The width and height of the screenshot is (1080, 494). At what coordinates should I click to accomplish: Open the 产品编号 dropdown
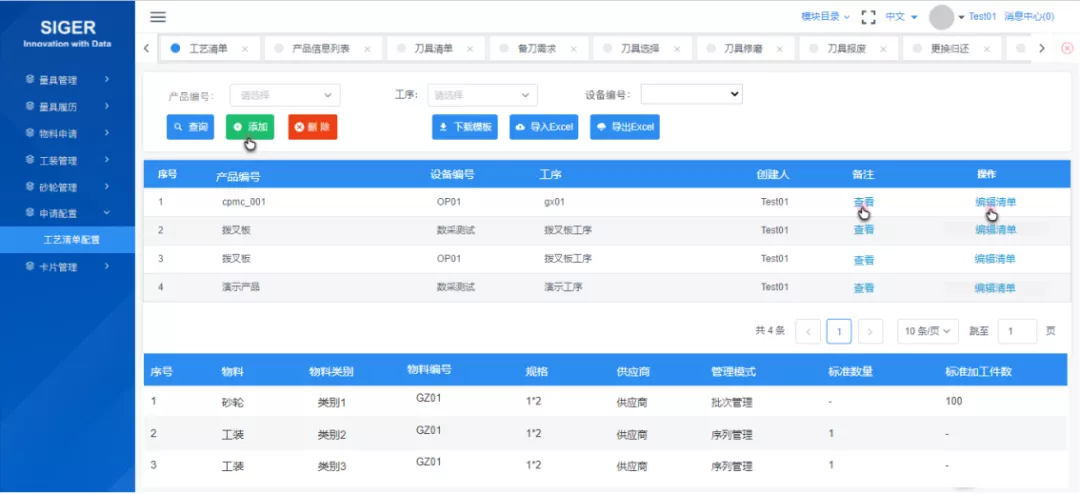pos(285,95)
